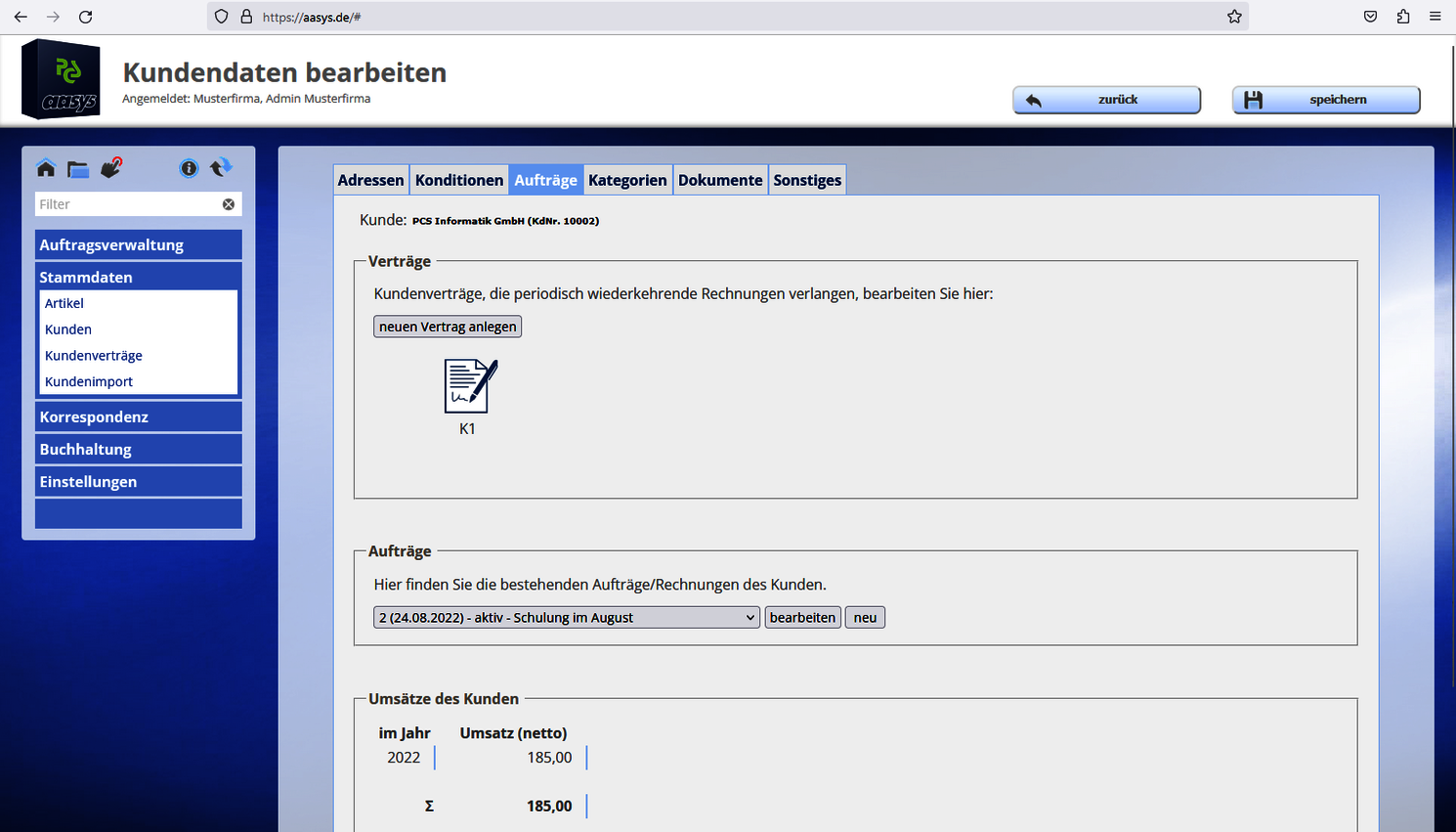1456x832 pixels.
Task: Collapse the Stammdaten menu section
Action: point(139,277)
